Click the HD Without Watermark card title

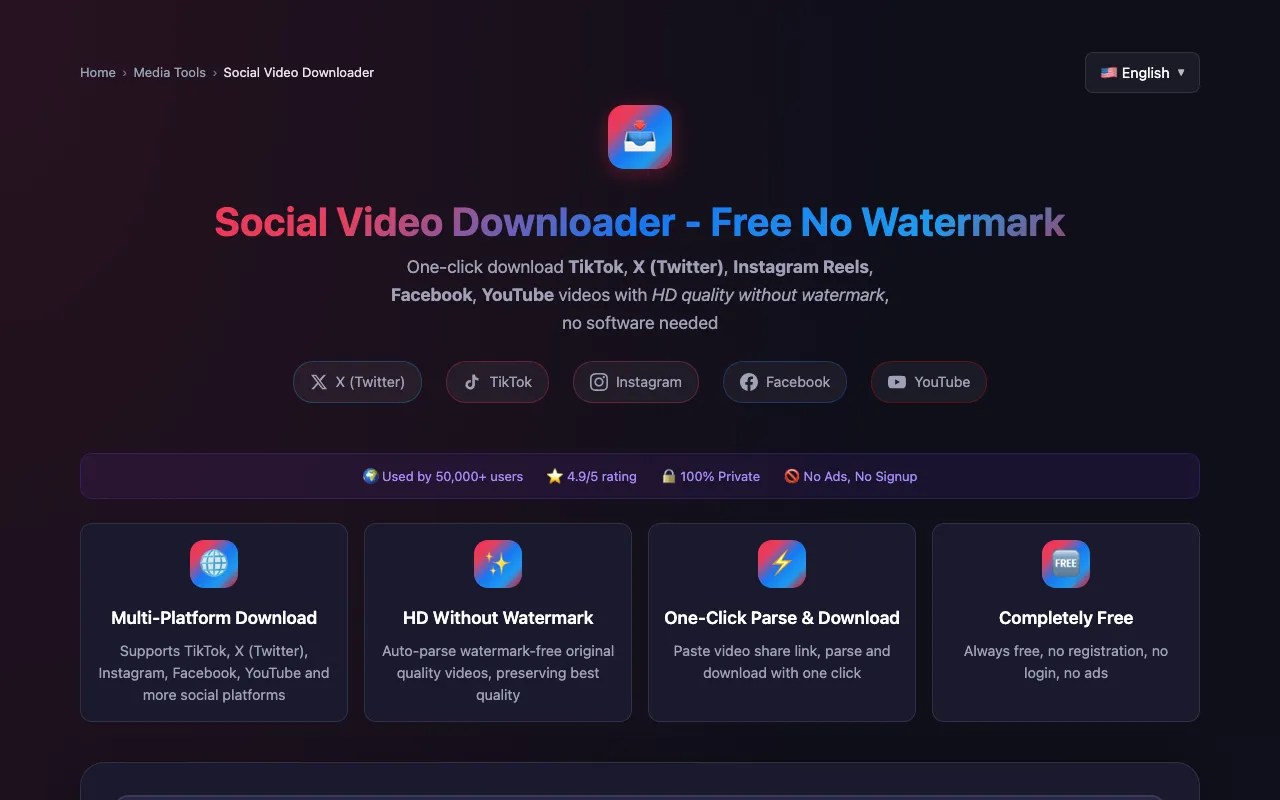point(498,618)
